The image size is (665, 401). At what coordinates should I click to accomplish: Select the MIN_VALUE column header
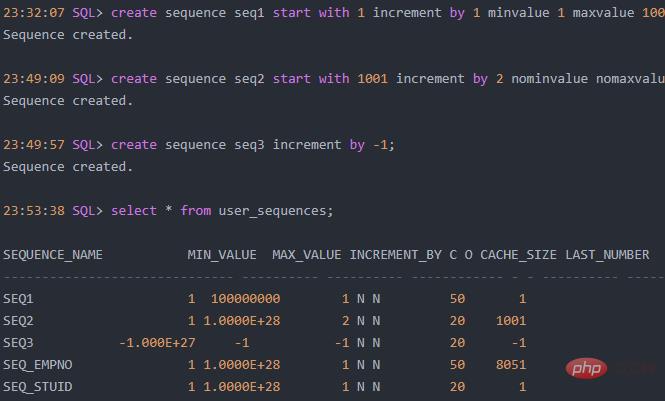222,255
